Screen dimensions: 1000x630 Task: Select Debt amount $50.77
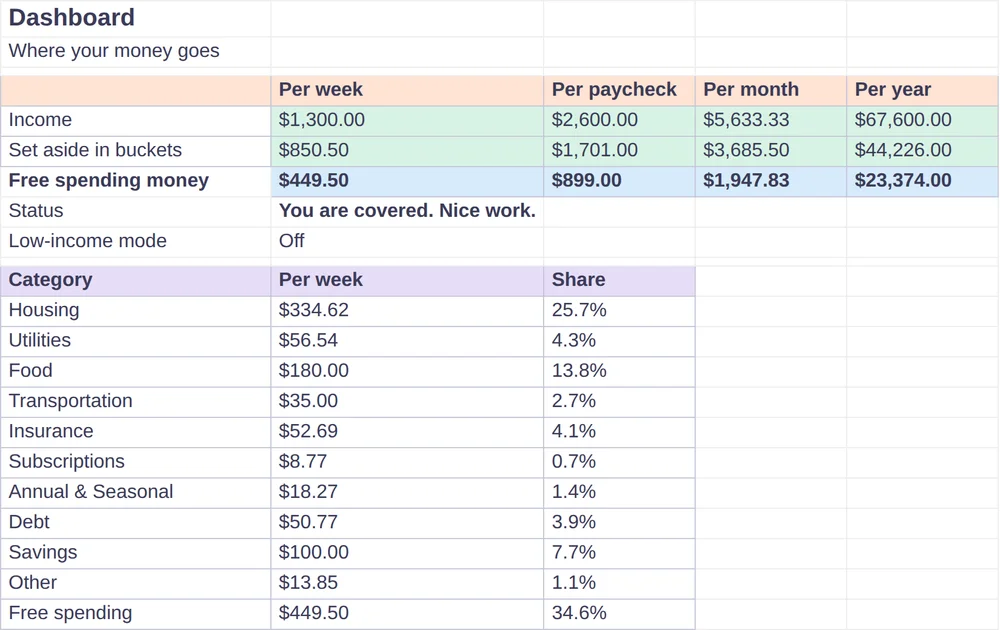click(407, 523)
